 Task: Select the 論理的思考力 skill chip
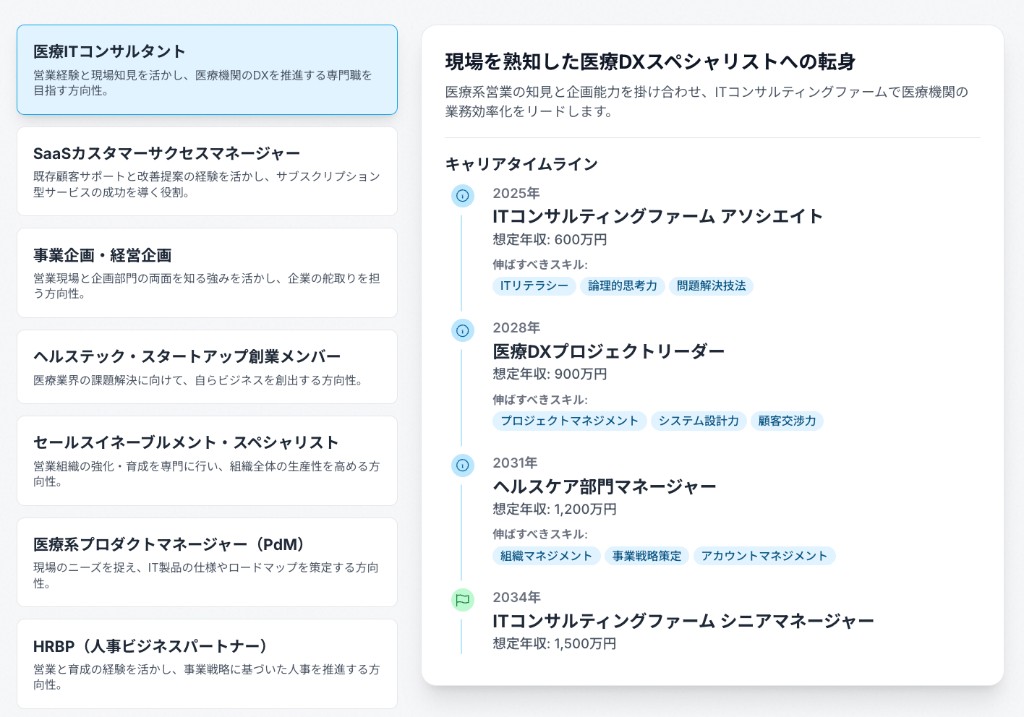pos(621,286)
